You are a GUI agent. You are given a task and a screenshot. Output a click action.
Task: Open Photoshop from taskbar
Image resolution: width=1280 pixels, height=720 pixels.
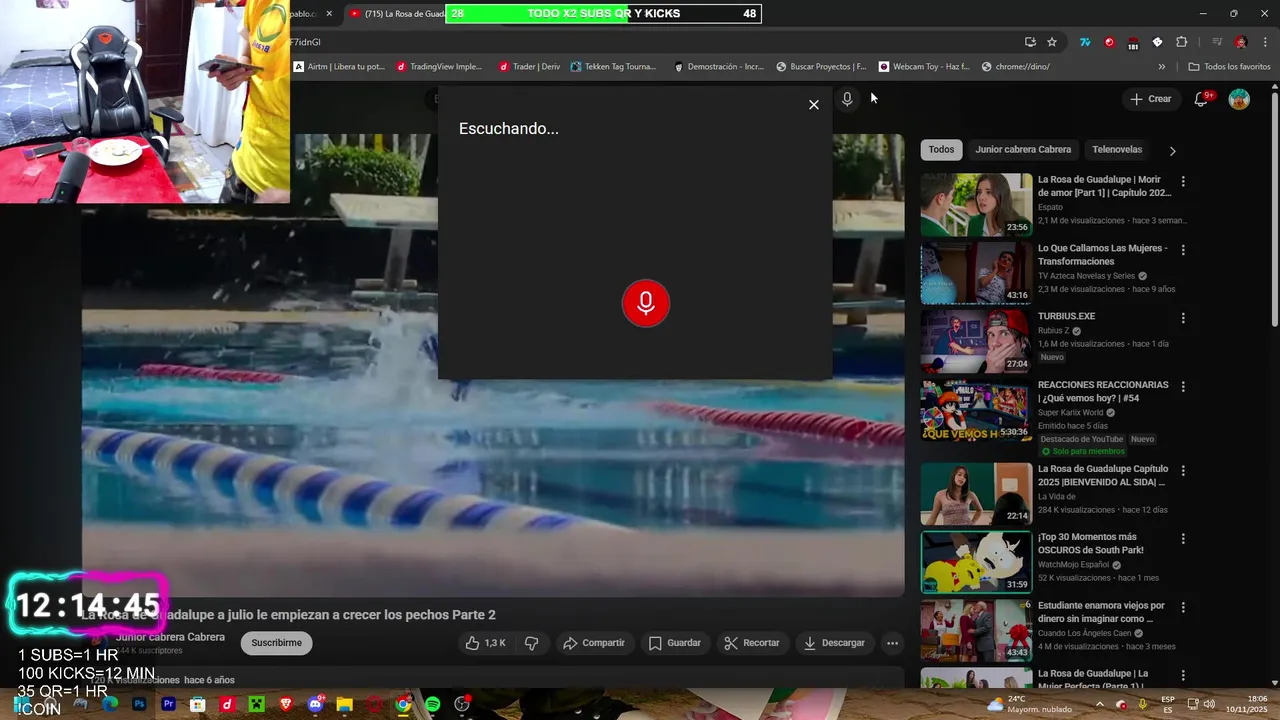[139, 704]
